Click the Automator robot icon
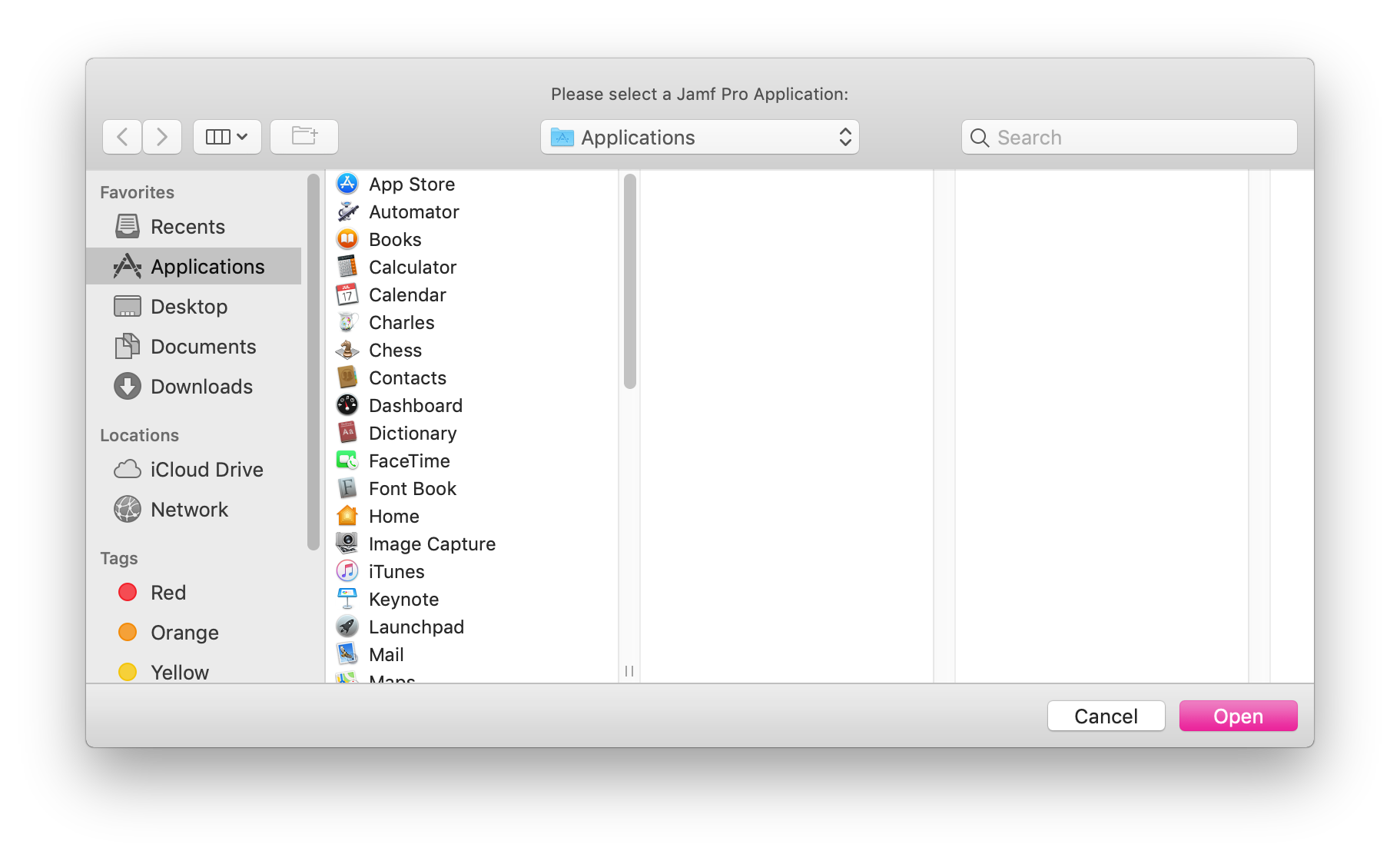 [347, 211]
